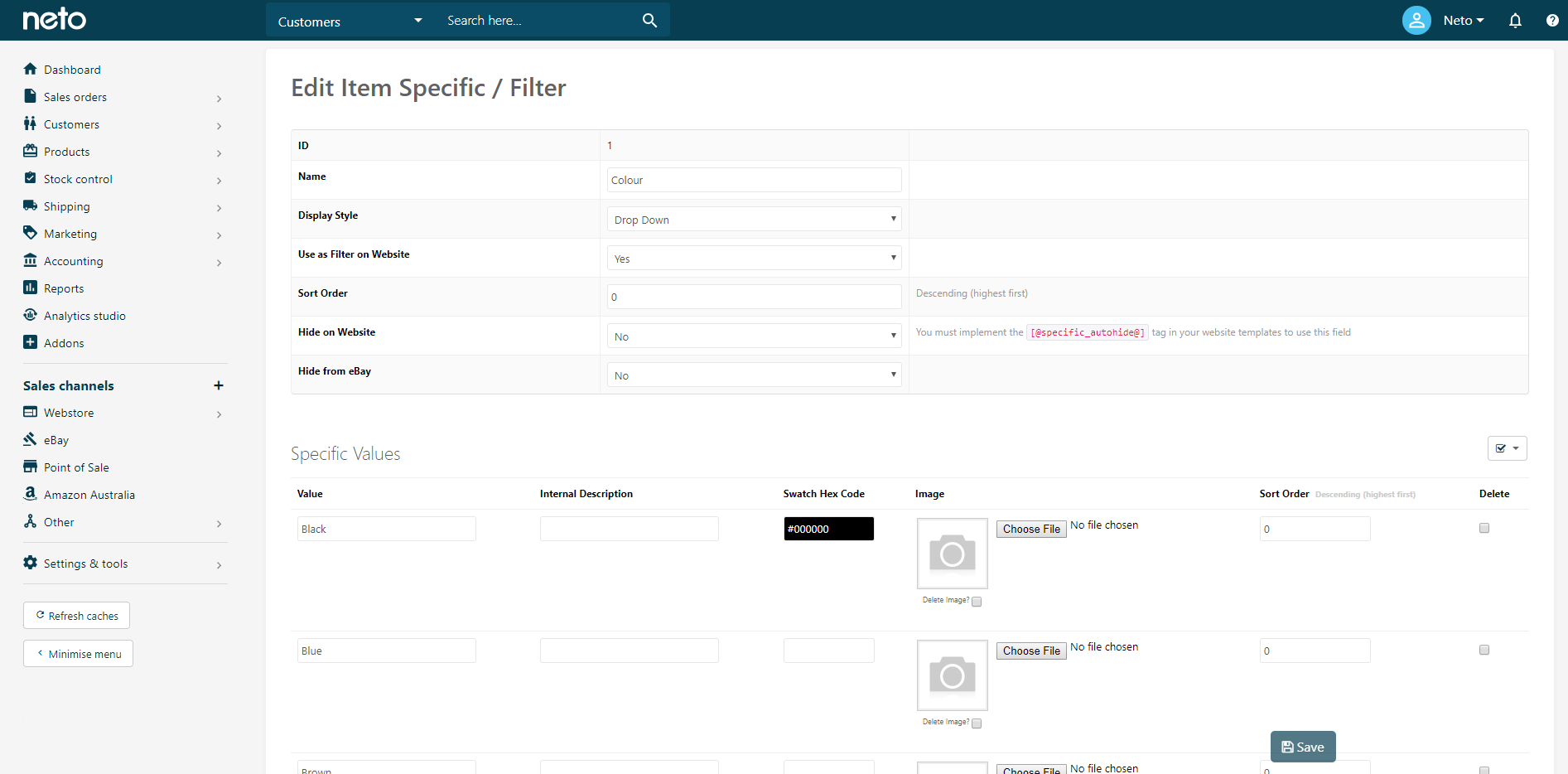The height and width of the screenshot is (774, 1568).
Task: Open the Specific Values bulk-select dropdown
Action: 1508,448
